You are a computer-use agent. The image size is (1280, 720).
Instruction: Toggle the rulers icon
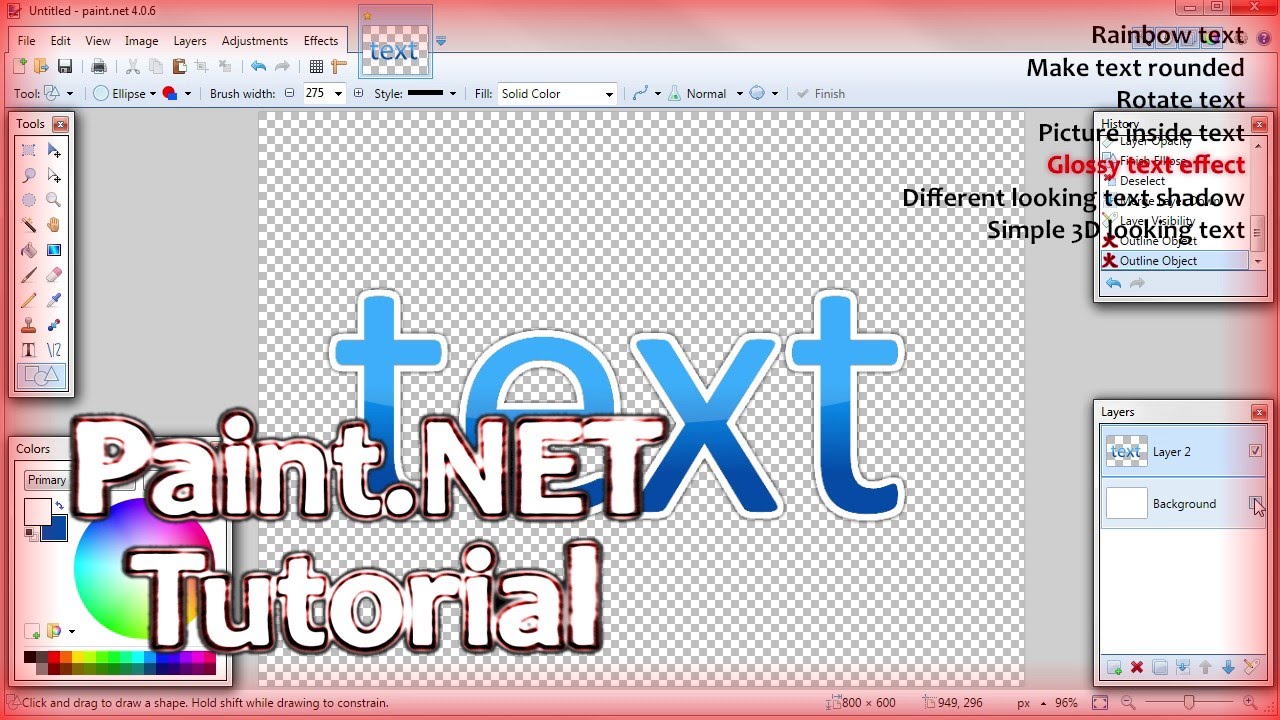click(339, 67)
